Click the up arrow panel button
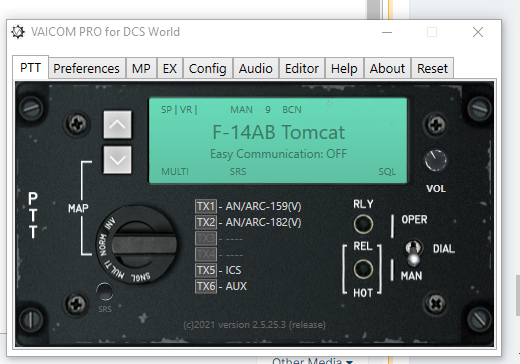This screenshot has width=520, height=364. 117,125
